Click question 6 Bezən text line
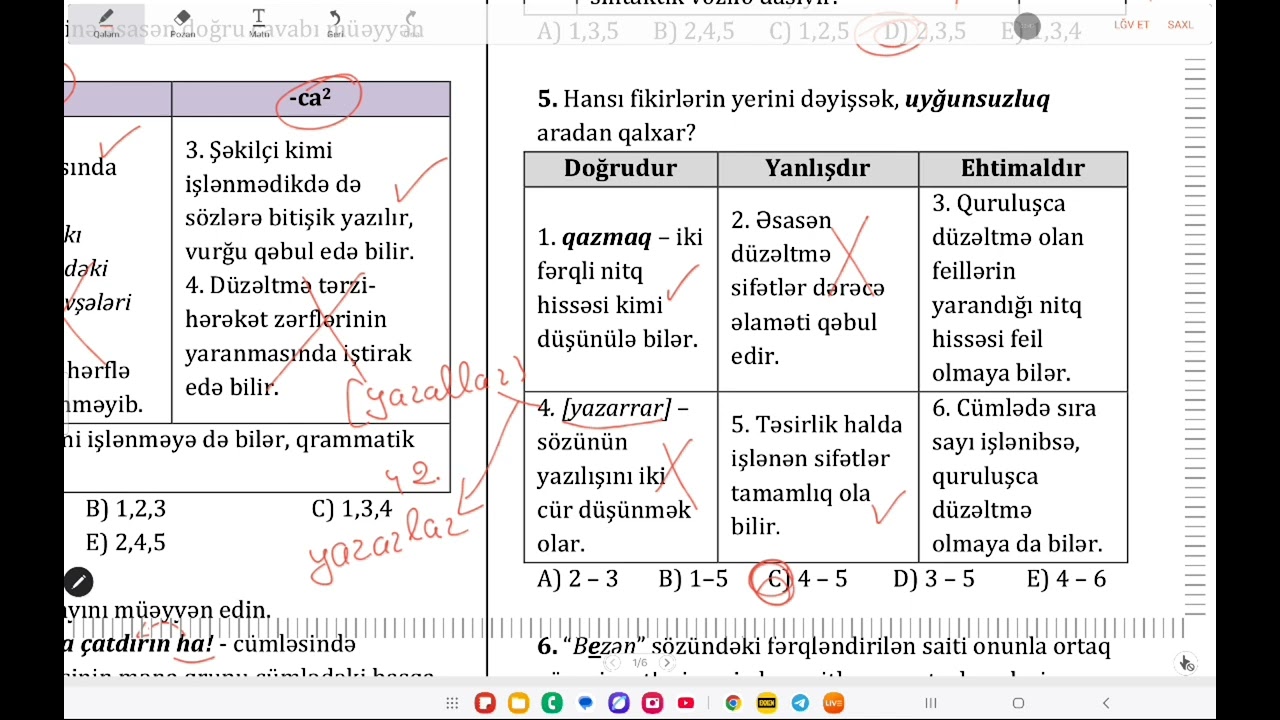 coord(824,647)
